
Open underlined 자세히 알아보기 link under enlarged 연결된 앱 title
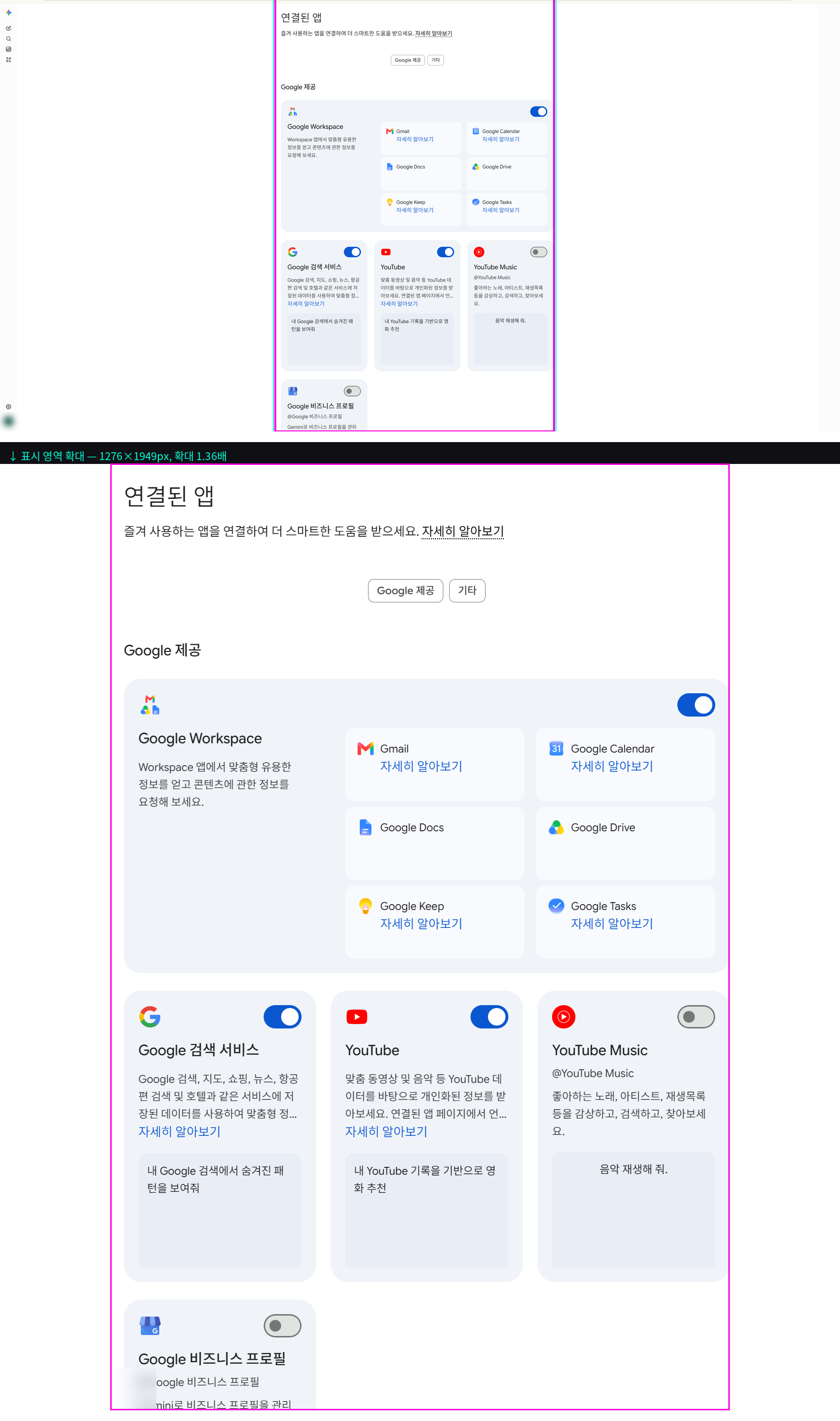click(x=462, y=531)
